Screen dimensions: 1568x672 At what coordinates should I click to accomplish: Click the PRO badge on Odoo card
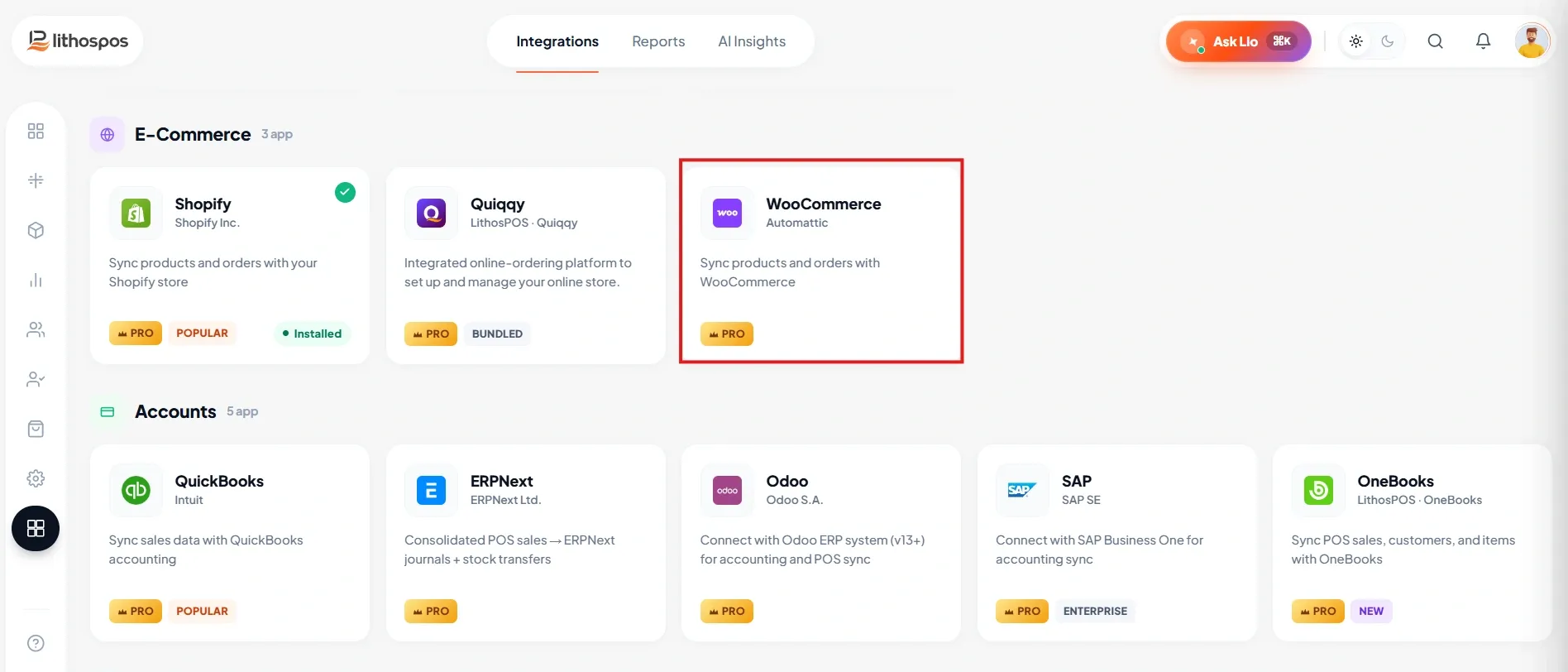coord(727,611)
